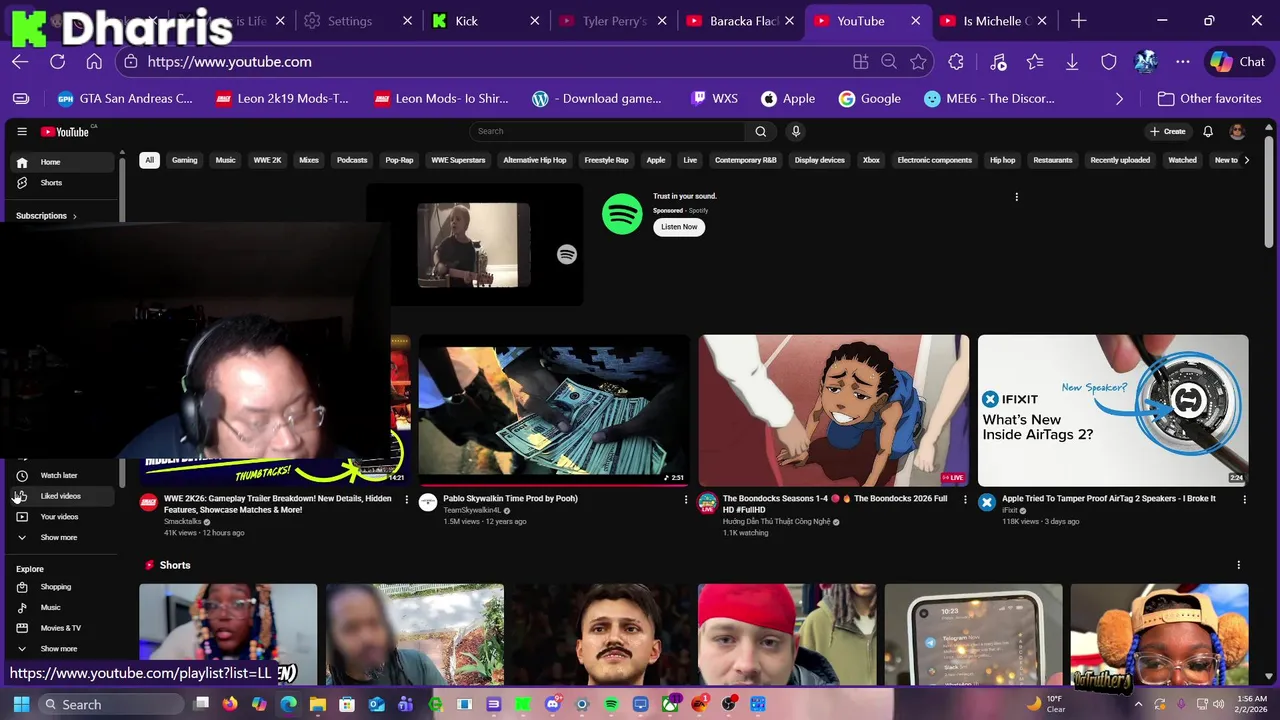Open the browser essentials shield icon

pos(1109,61)
